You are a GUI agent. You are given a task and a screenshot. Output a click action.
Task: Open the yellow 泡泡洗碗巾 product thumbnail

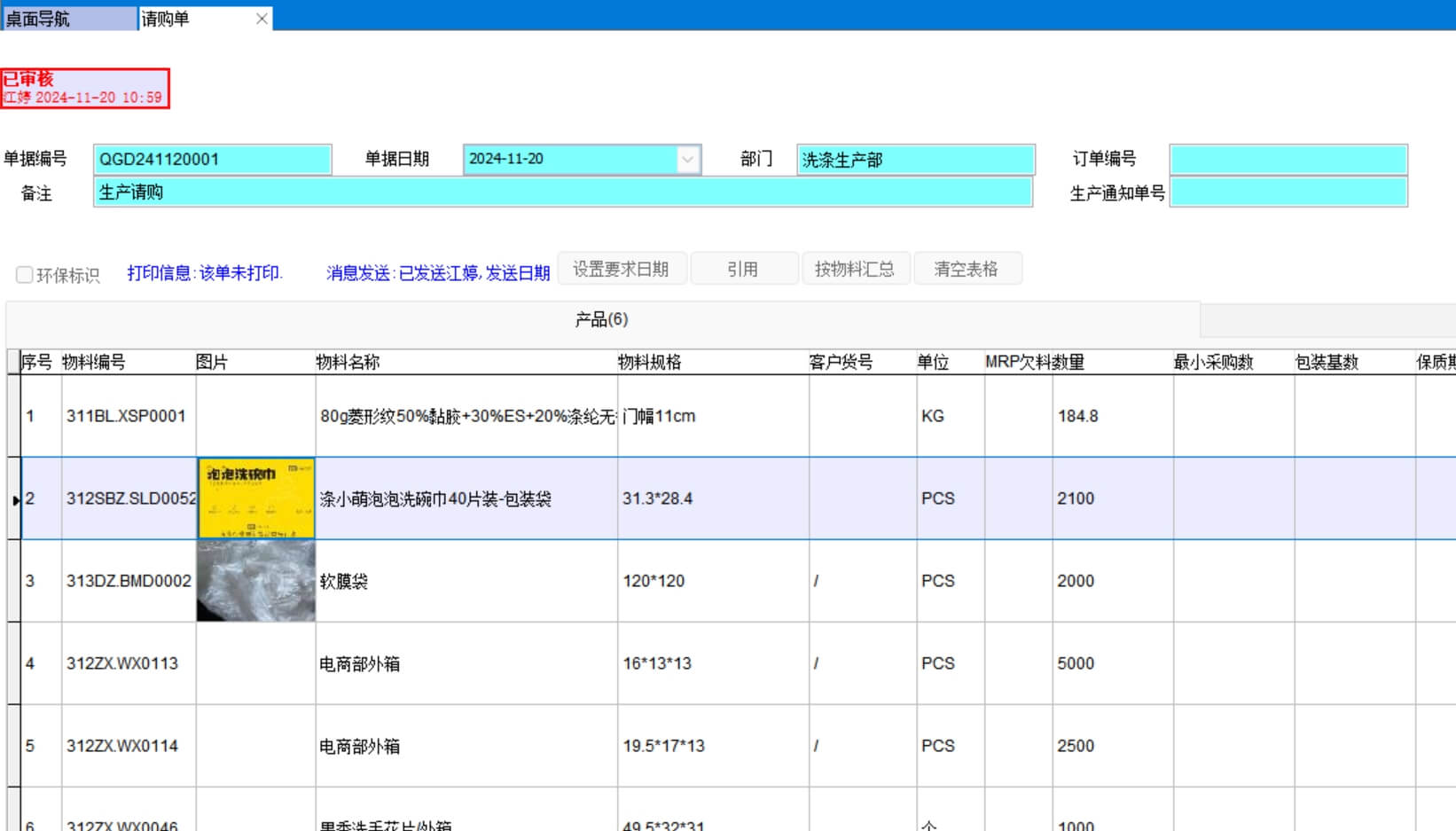point(255,498)
